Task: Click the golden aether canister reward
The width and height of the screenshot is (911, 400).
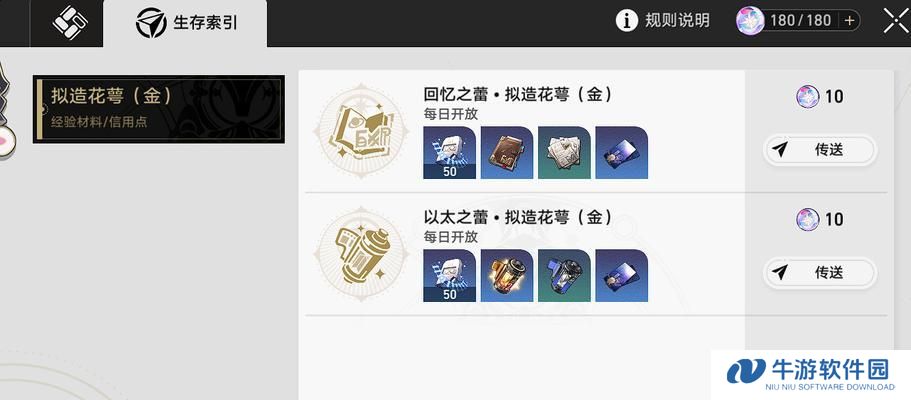Action: tap(507, 276)
